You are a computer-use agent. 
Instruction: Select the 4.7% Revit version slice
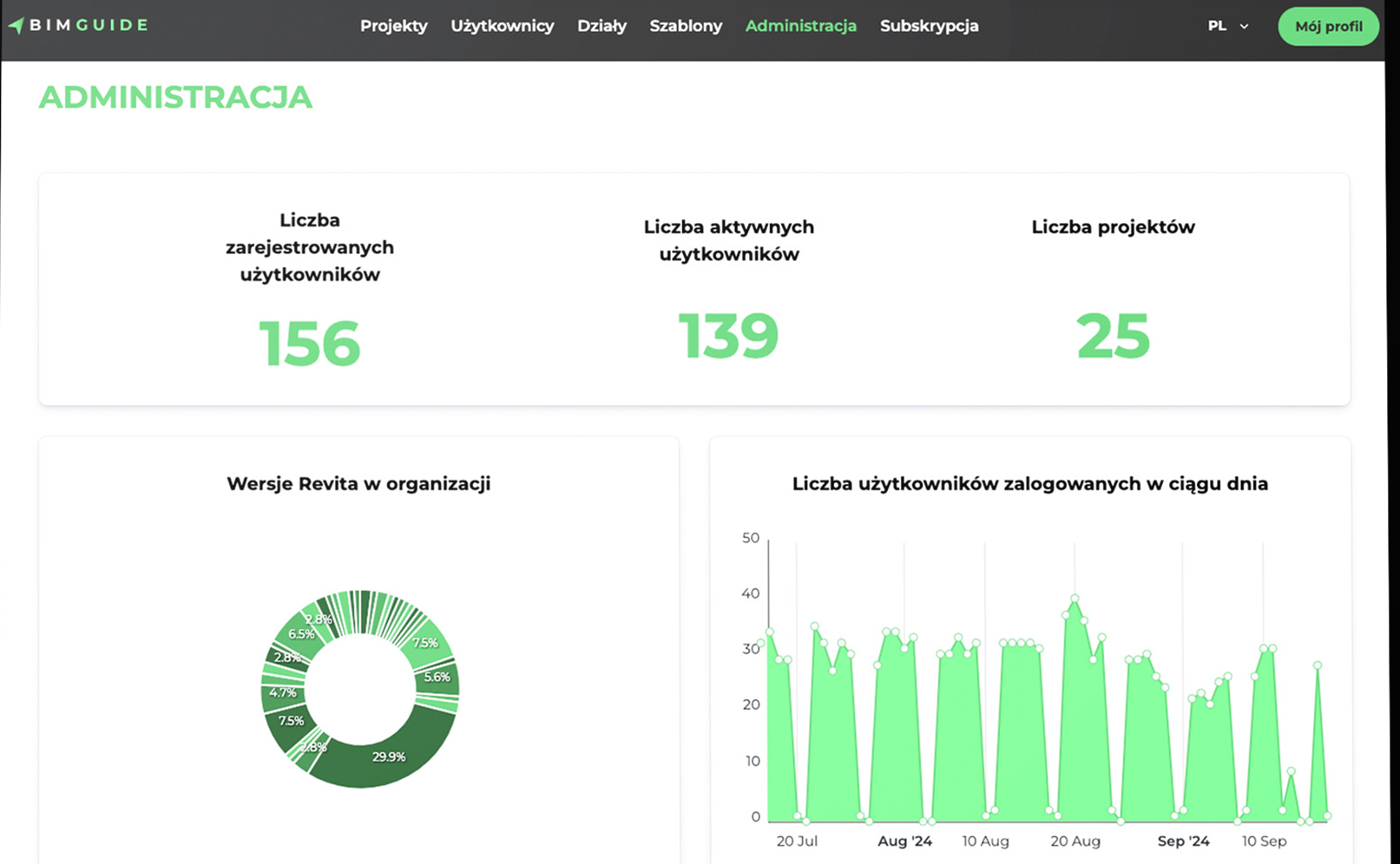pyautogui.click(x=282, y=692)
